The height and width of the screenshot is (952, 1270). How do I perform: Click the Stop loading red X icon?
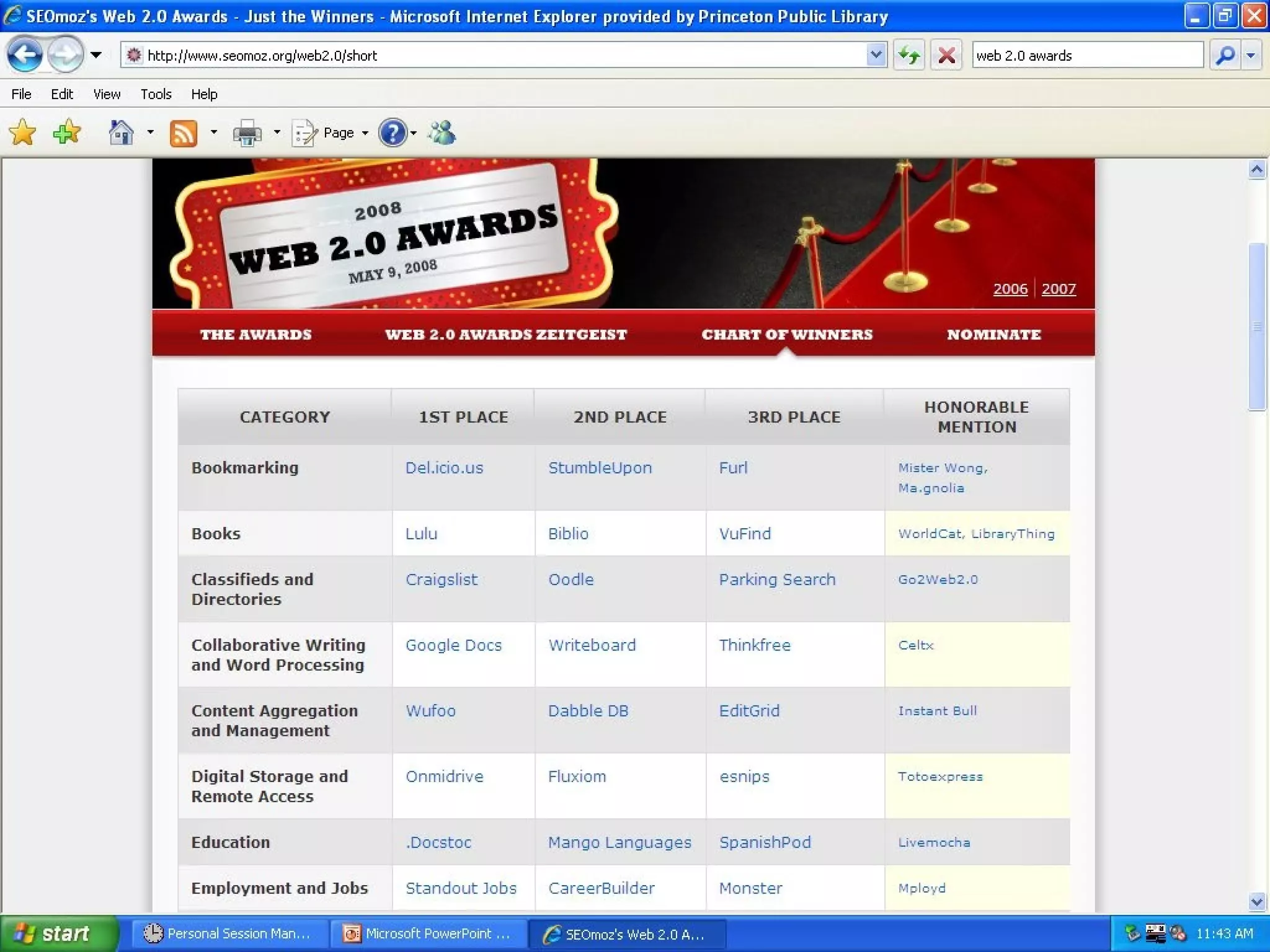click(946, 55)
